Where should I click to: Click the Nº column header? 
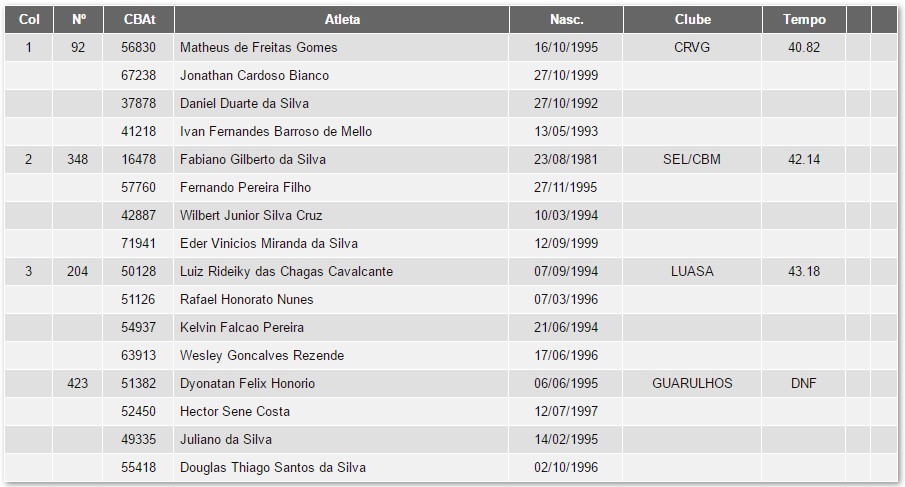coord(78,19)
